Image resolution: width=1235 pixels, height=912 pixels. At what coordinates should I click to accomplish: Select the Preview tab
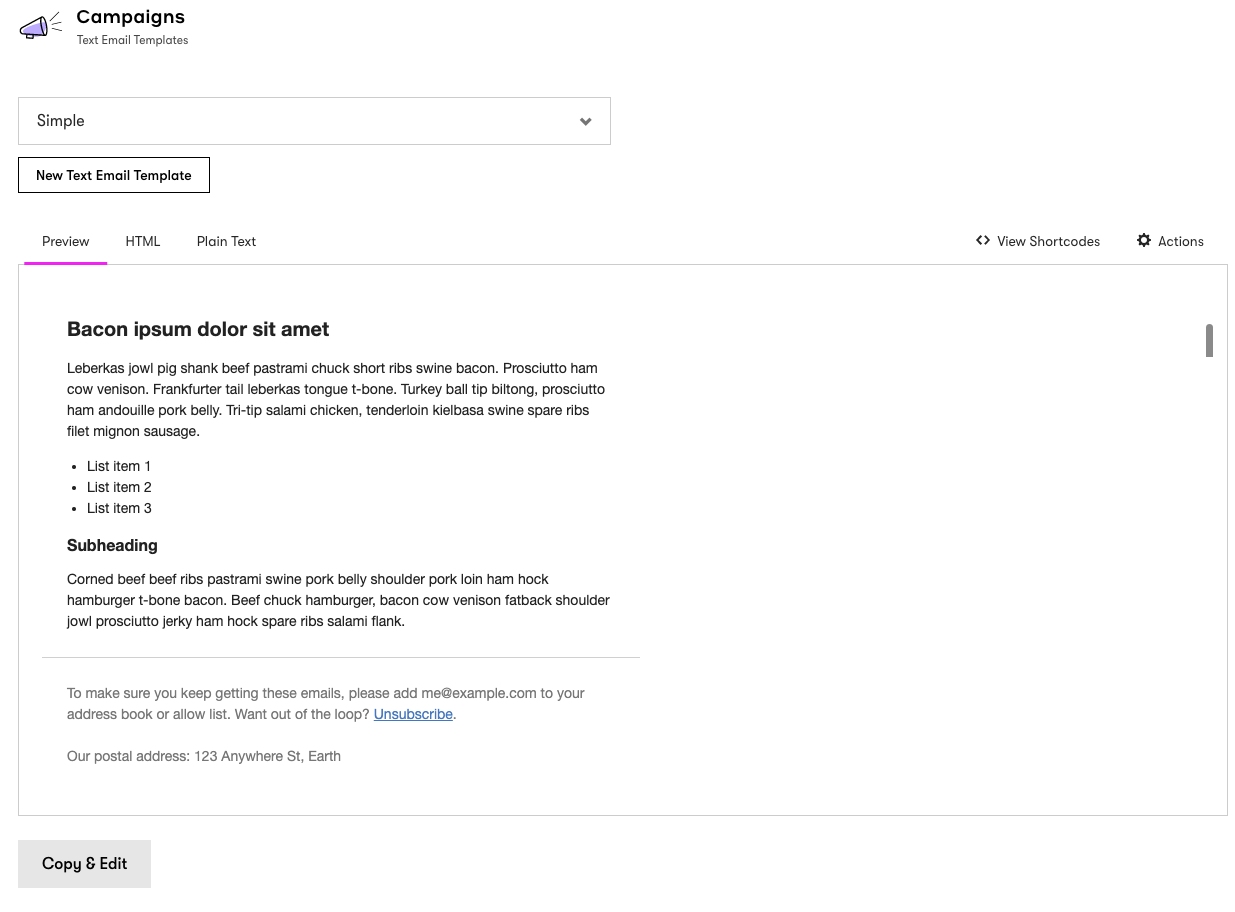click(65, 241)
